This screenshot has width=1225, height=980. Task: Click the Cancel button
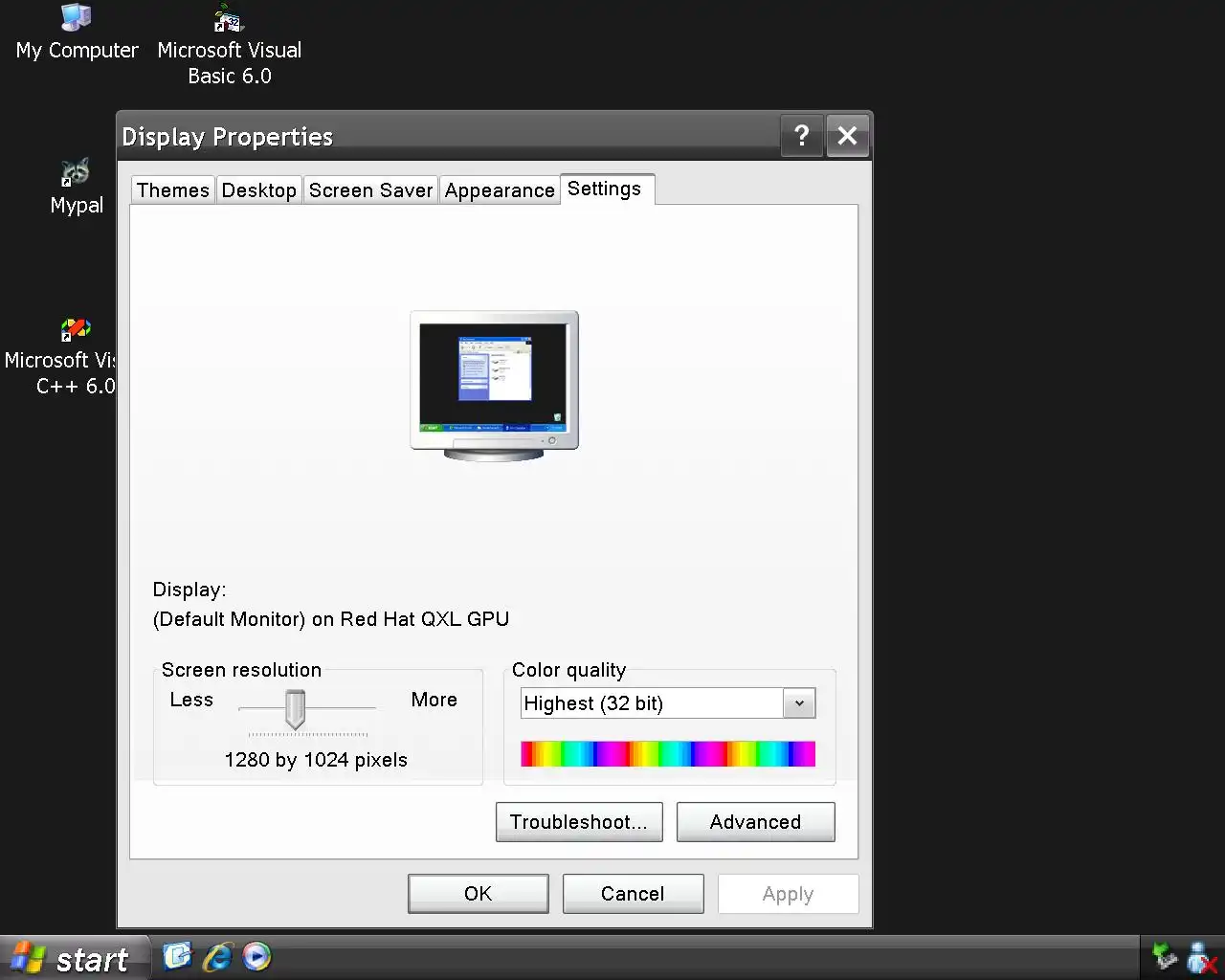634,894
